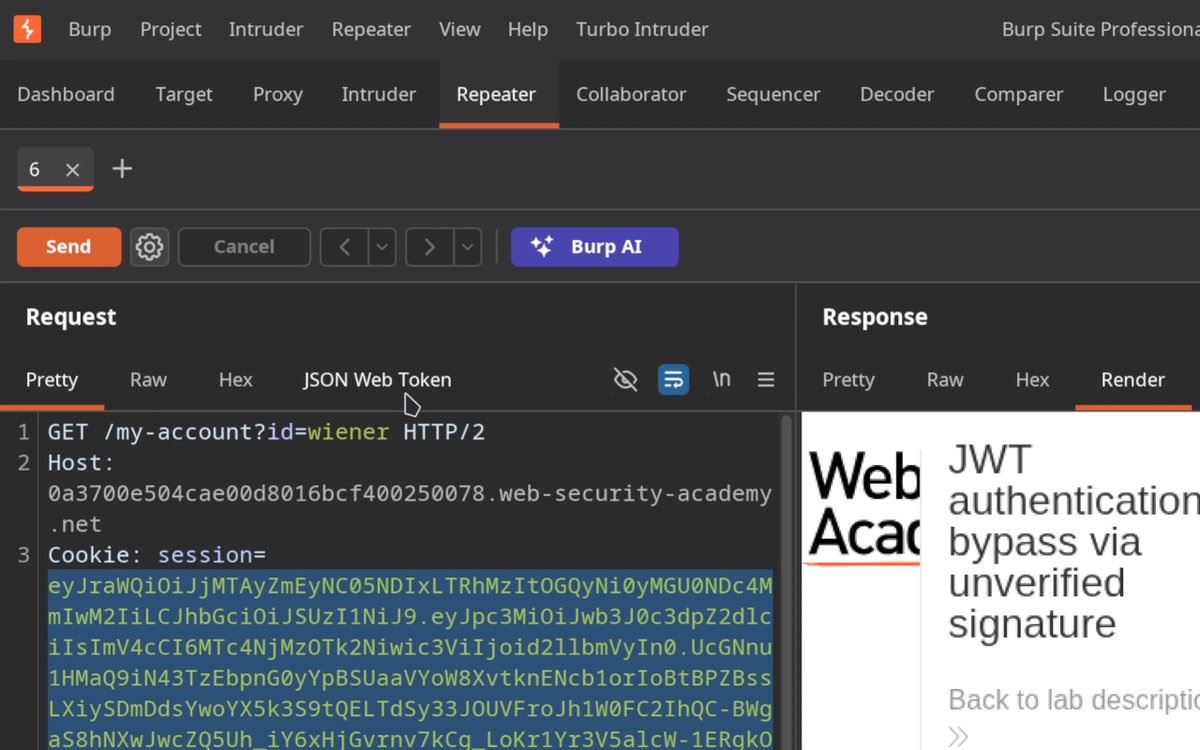Close Repeater tab 6 with the x

tap(72, 170)
